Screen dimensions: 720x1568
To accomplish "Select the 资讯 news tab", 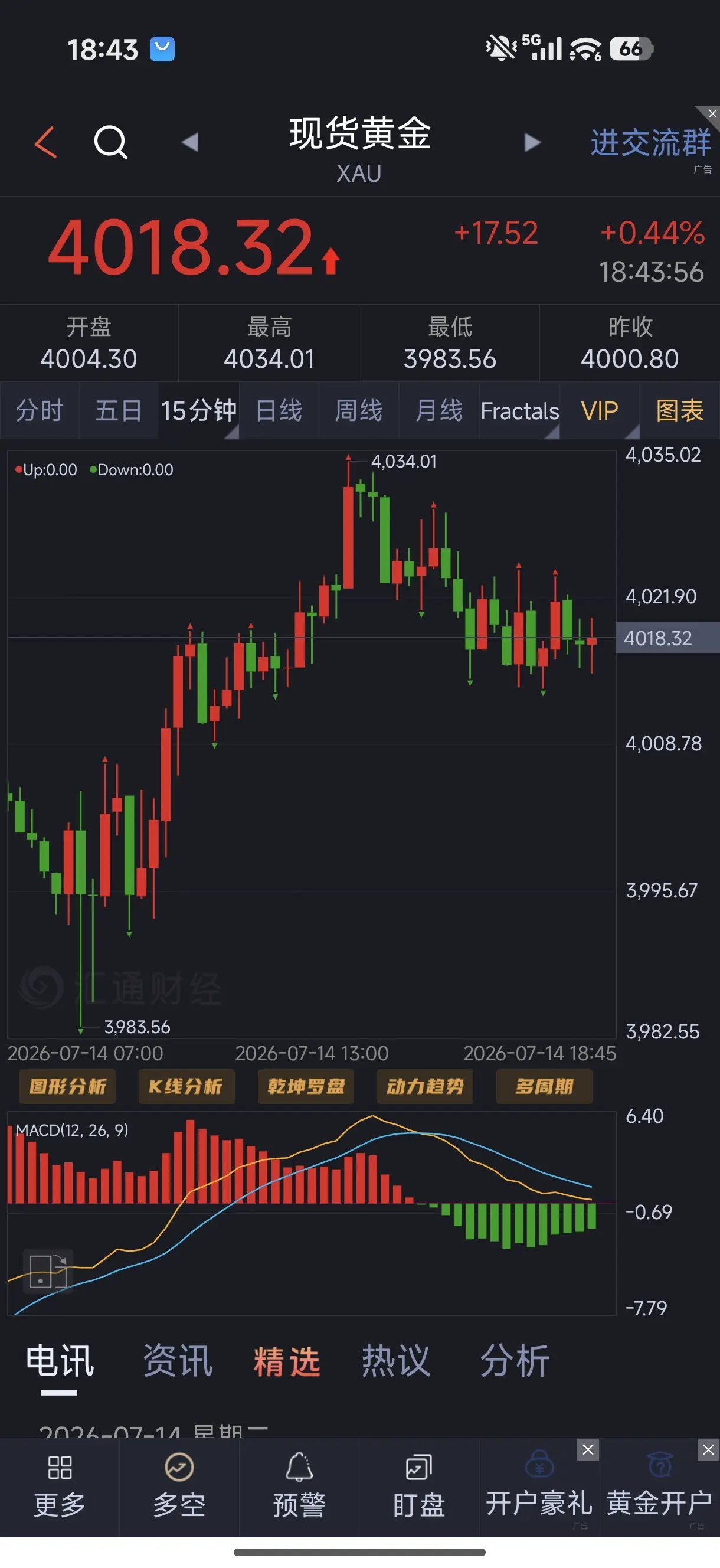I will [x=178, y=1360].
